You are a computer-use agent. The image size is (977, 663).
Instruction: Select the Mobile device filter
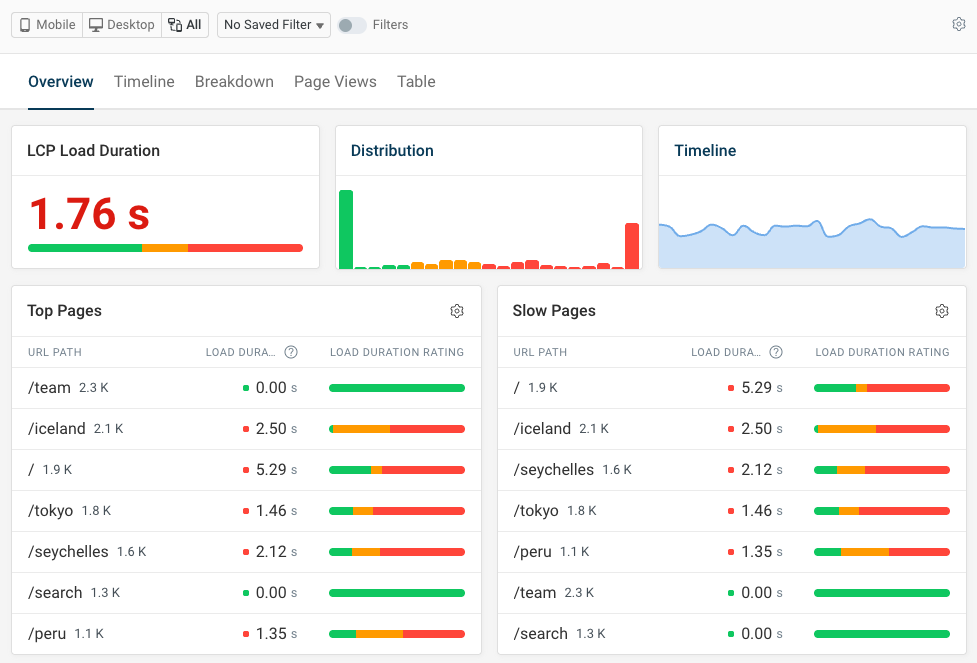47,25
